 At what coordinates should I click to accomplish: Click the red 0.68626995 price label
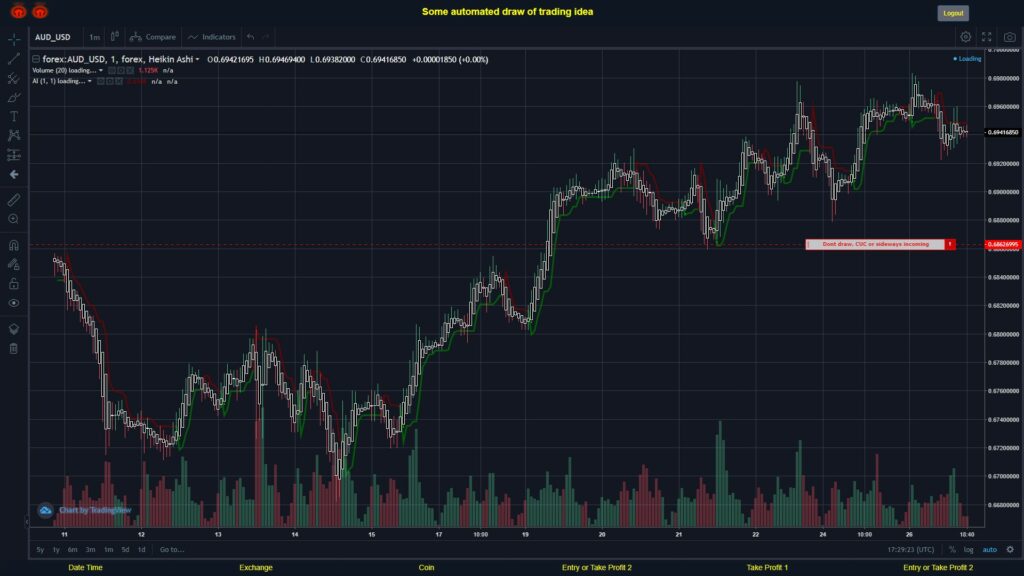coord(1004,245)
